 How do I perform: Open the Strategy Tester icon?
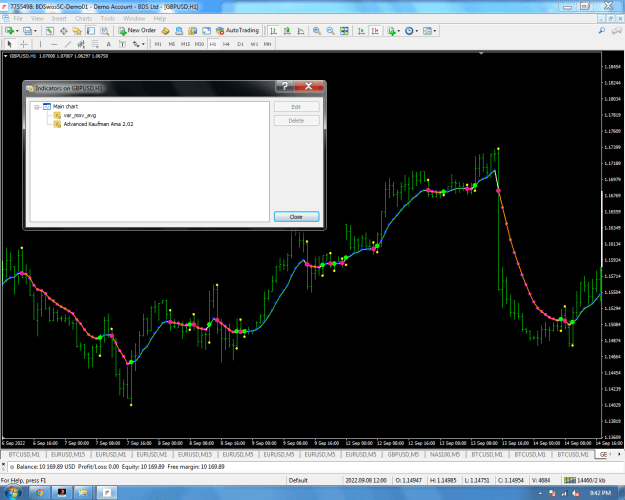pos(104,31)
